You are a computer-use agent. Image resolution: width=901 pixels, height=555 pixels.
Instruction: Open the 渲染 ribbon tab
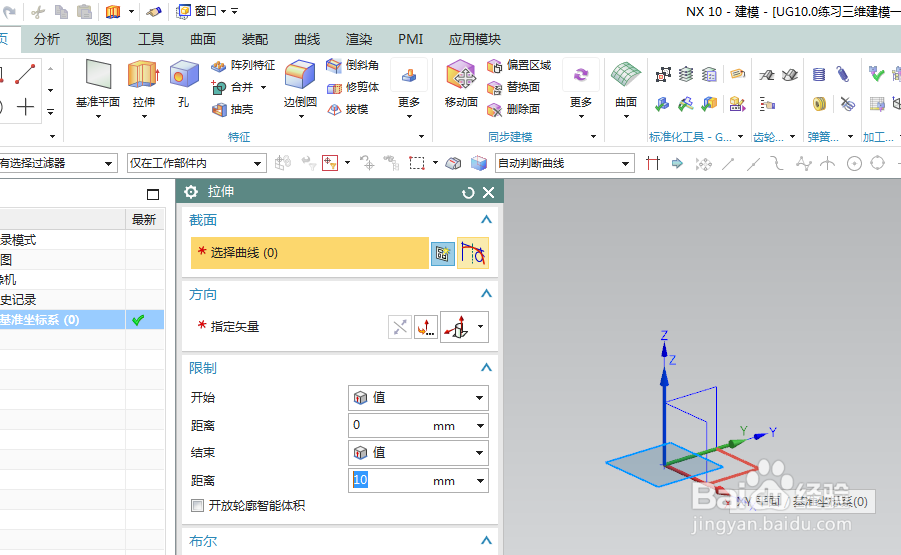click(359, 39)
